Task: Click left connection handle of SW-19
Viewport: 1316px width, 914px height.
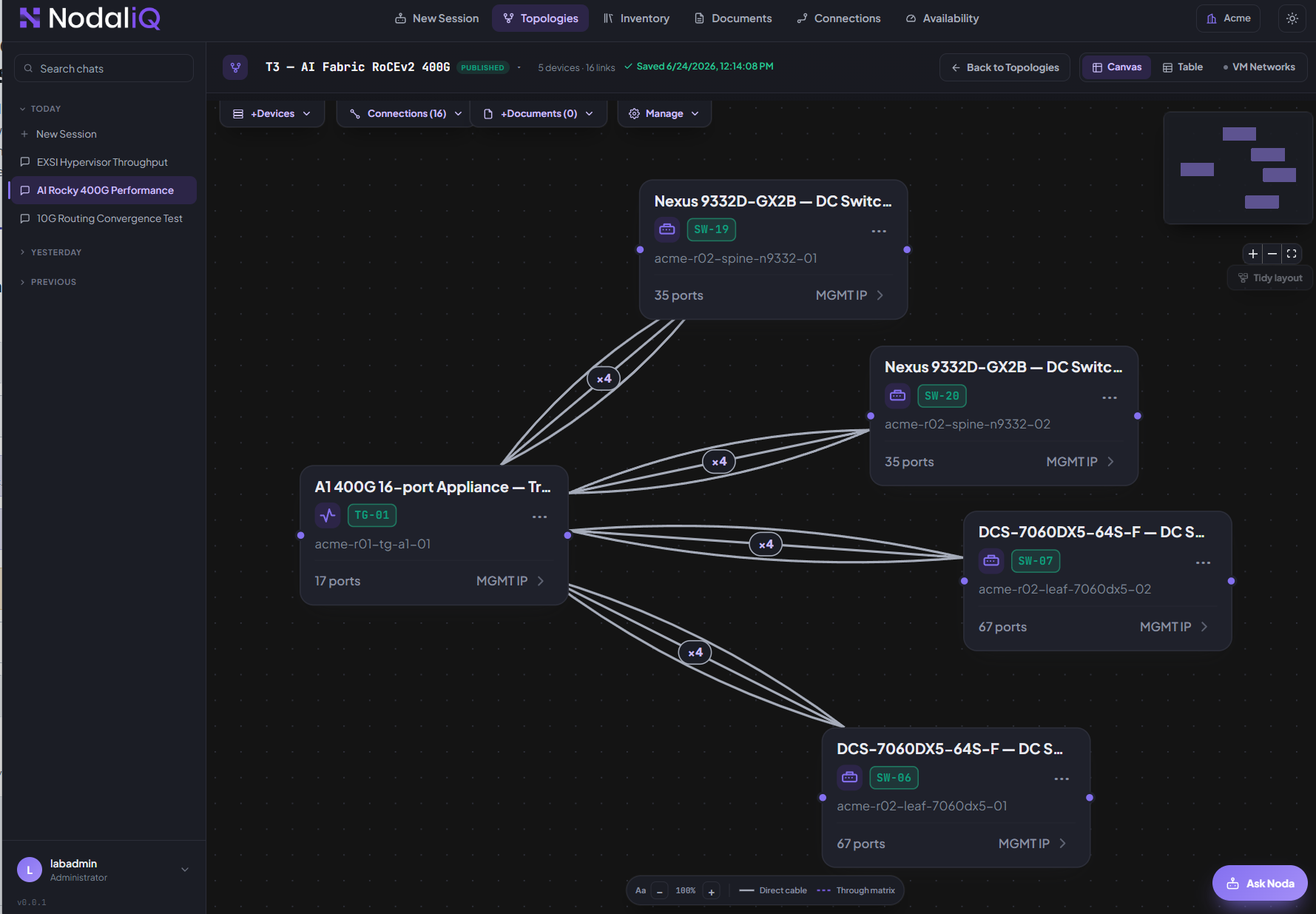Action: (x=640, y=249)
